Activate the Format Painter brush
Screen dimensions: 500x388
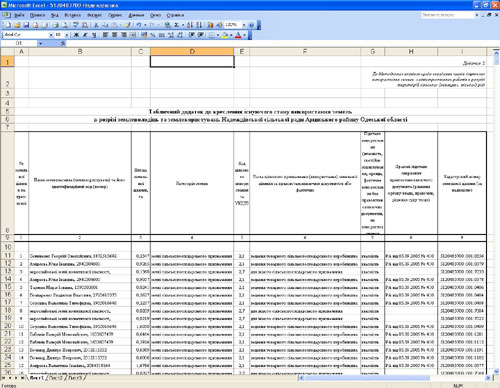tap(127, 25)
